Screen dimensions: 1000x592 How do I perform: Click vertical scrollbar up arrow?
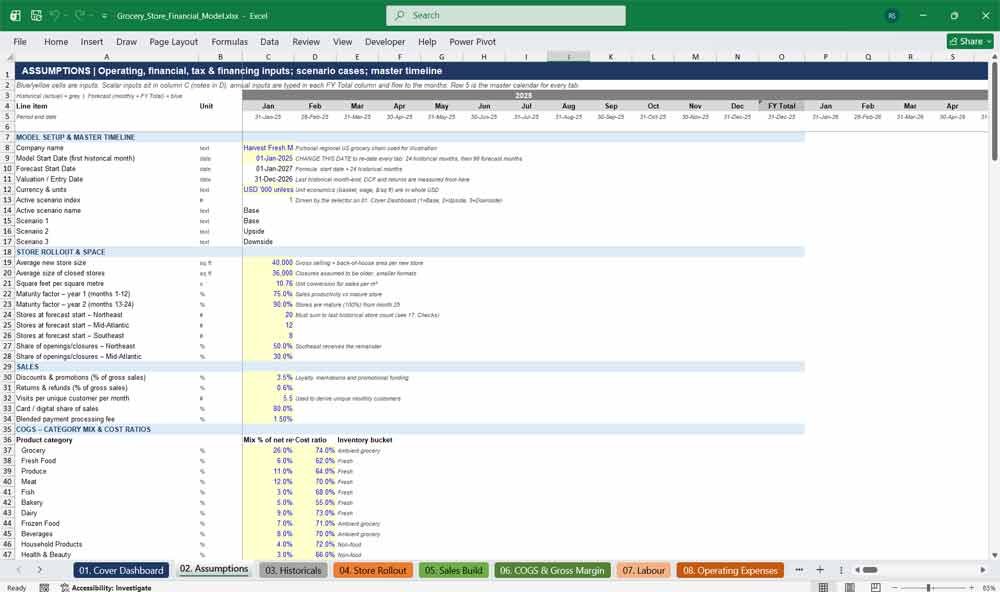(x=994, y=57)
